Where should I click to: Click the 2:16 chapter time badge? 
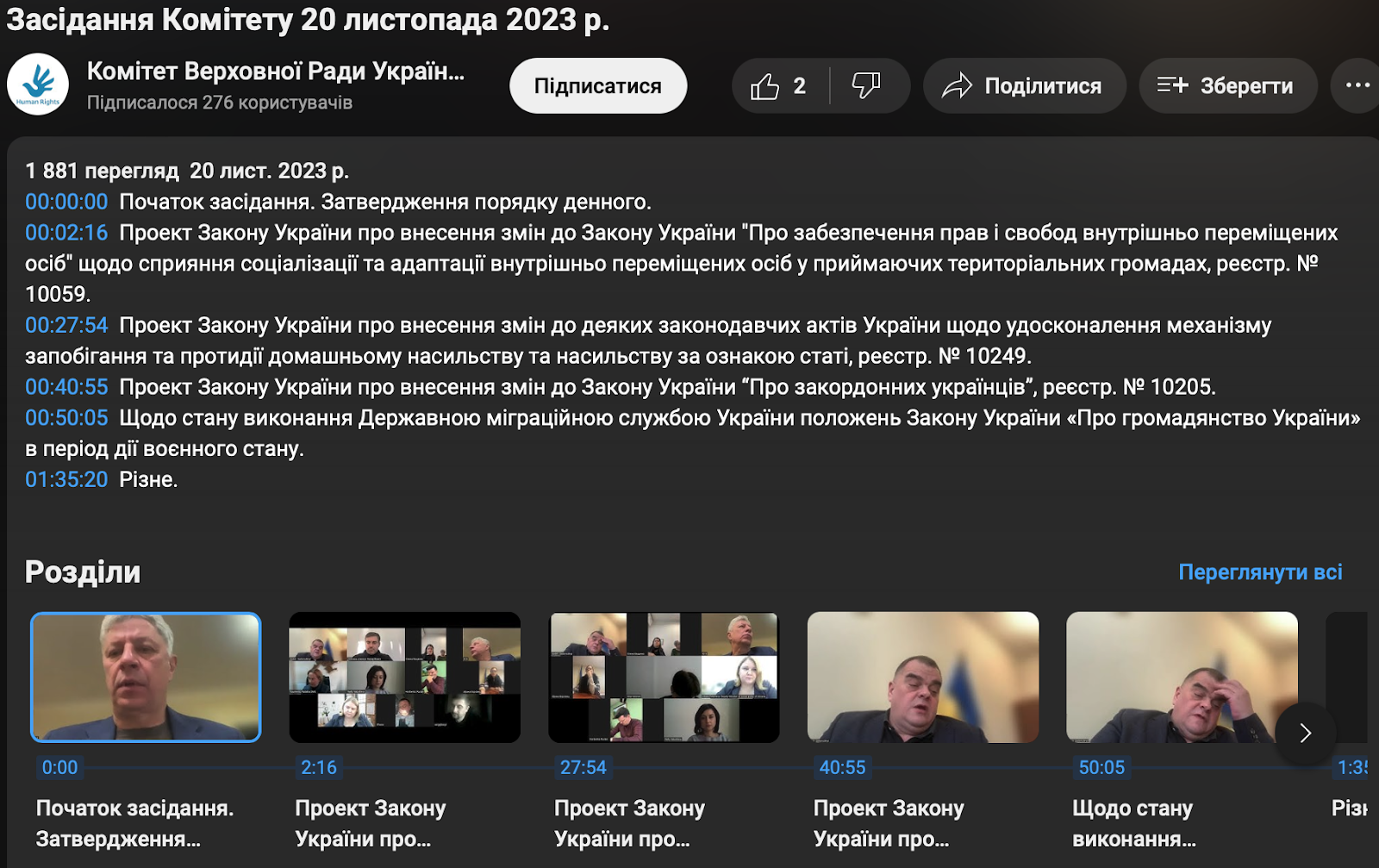319,767
